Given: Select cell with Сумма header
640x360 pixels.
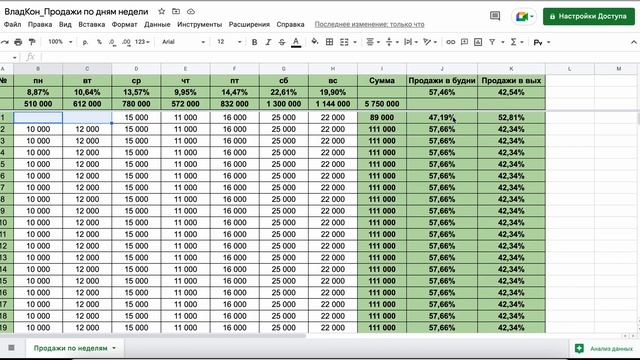Looking at the screenshot, I should 382,80.
